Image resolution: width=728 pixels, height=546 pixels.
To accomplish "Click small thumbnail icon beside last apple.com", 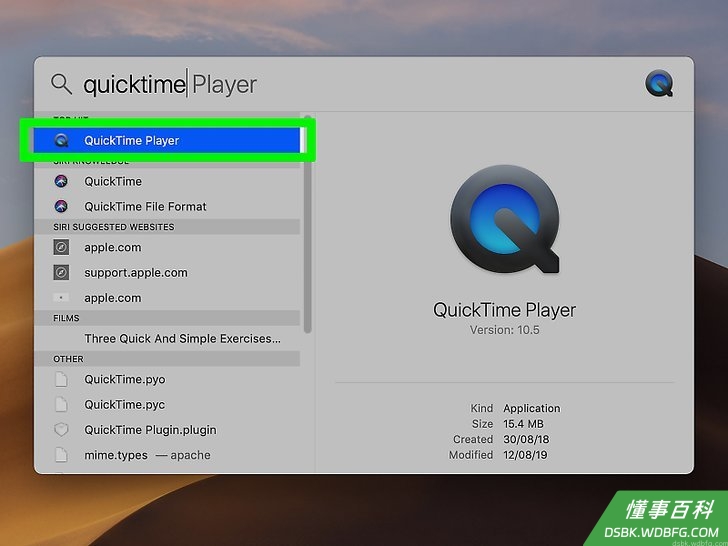I will point(61,298).
